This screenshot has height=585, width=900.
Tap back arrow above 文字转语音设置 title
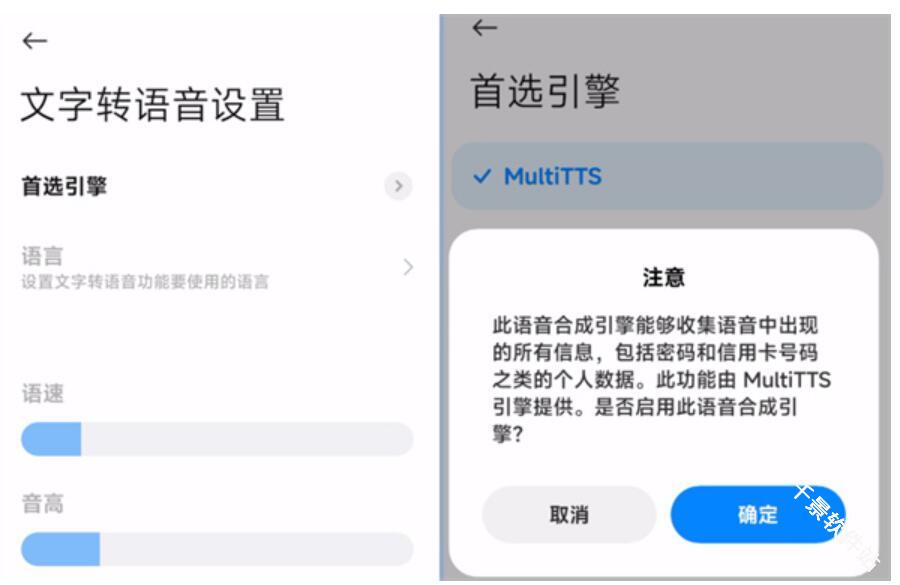[34, 41]
